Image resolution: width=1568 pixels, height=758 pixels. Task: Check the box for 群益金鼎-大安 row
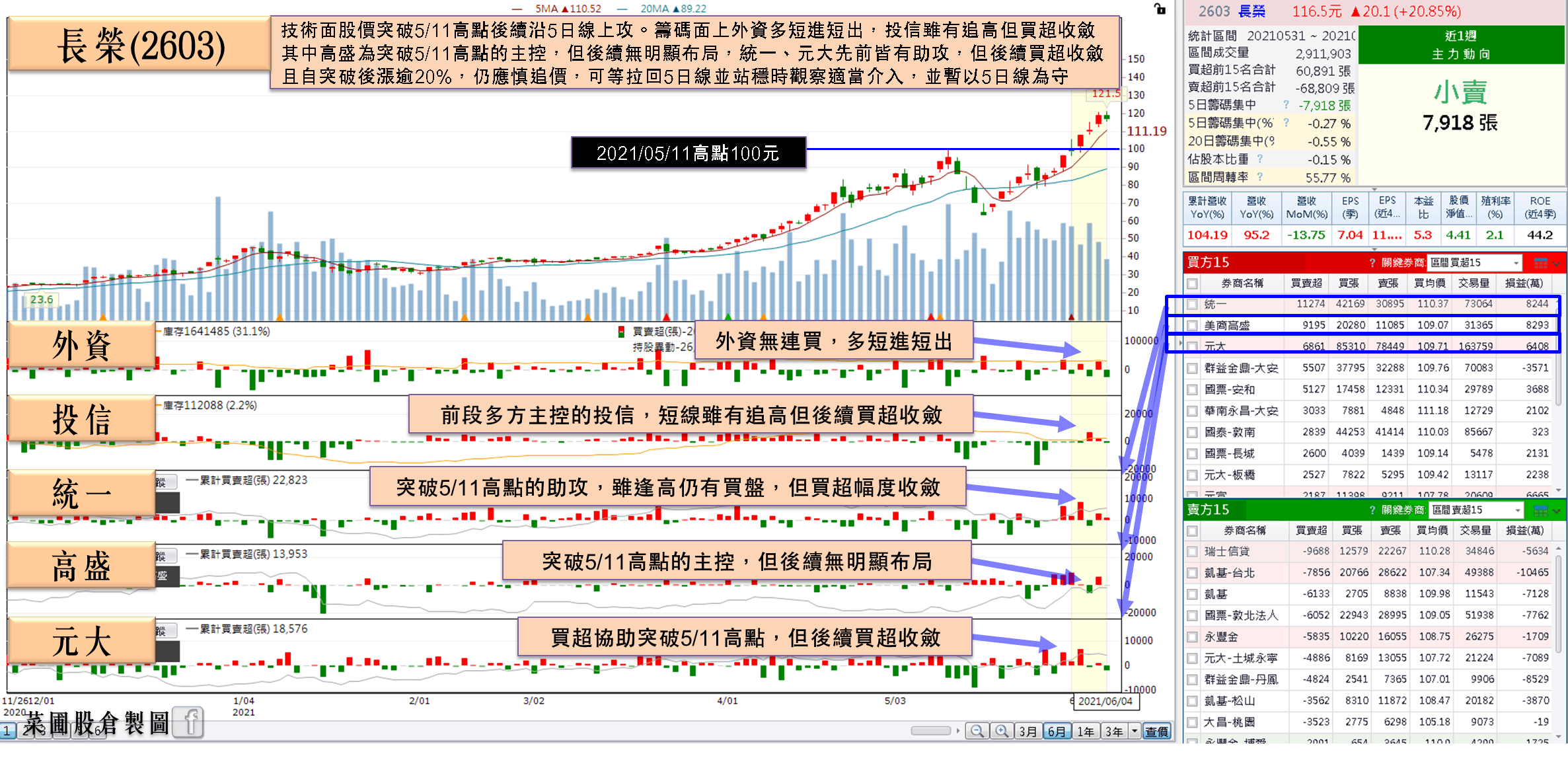[x=1192, y=368]
